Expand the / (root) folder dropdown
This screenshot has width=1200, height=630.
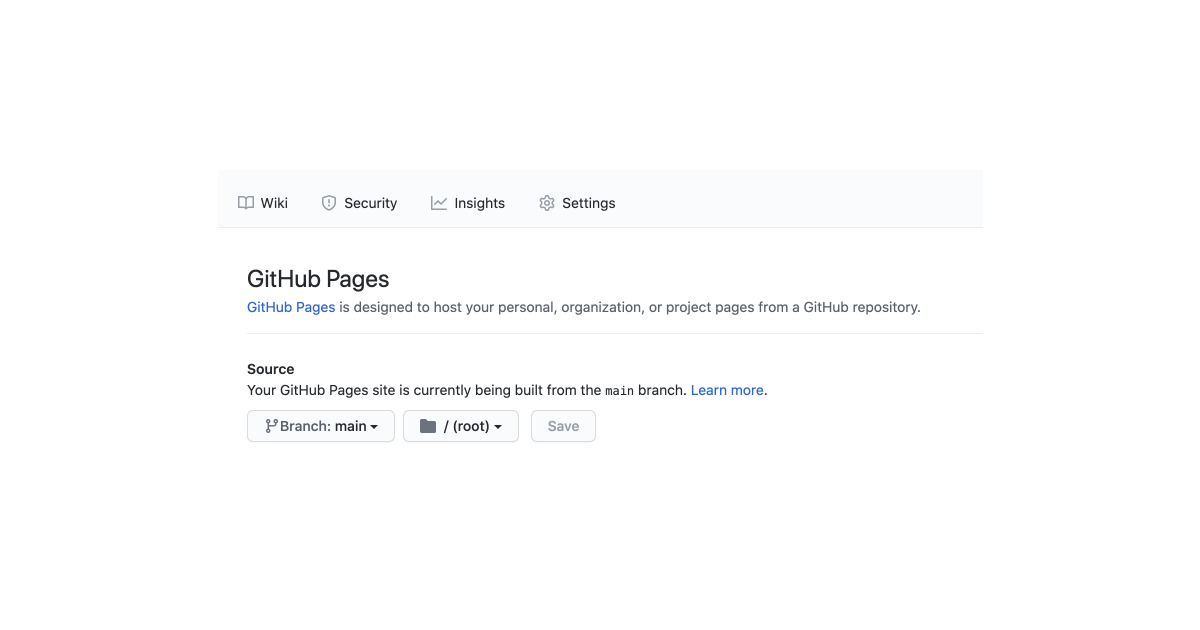461,426
